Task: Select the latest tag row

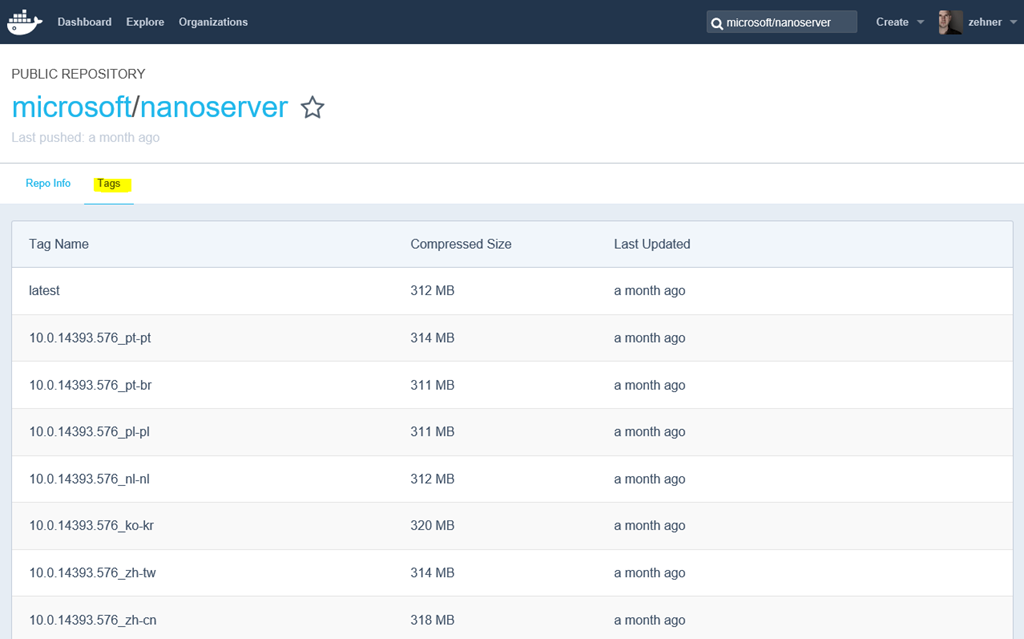Action: [x=44, y=291]
